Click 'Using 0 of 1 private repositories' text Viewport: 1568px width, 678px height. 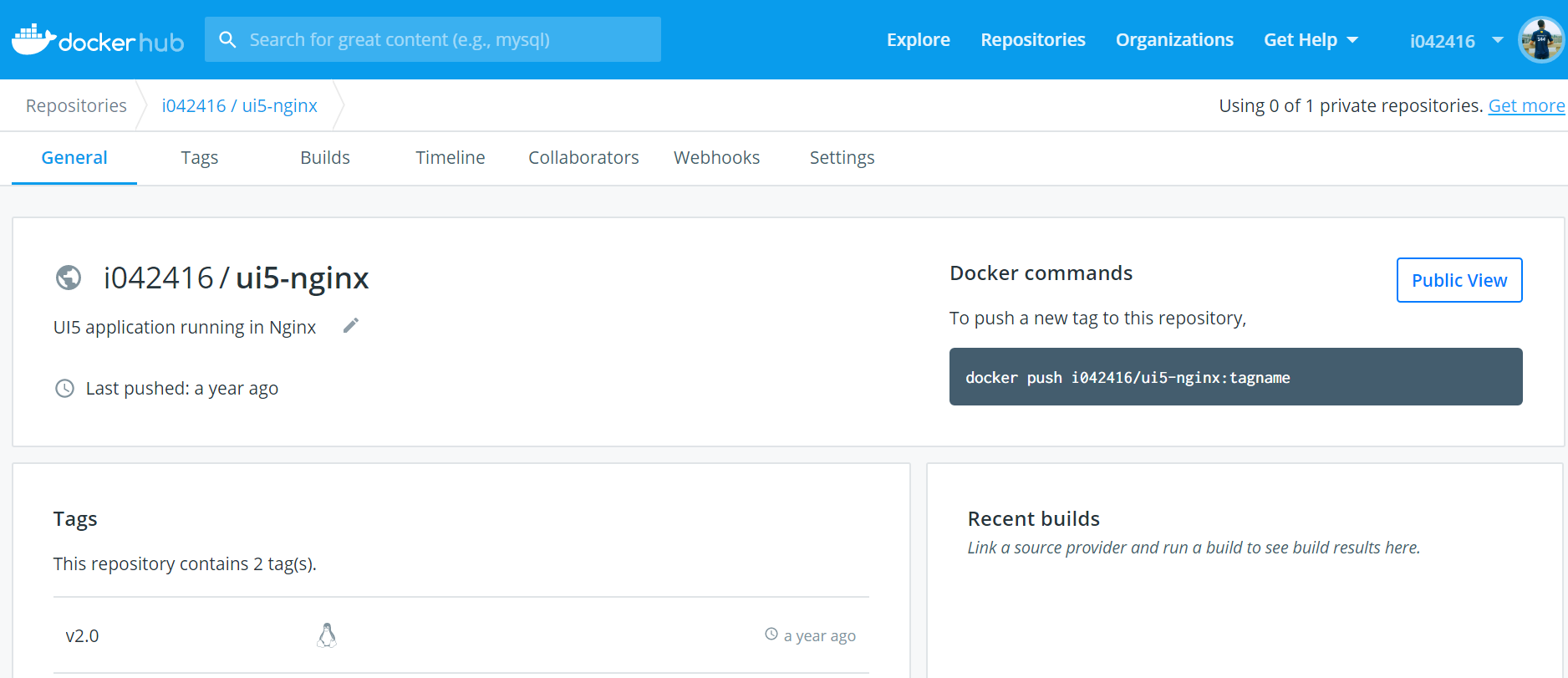[x=1351, y=106]
